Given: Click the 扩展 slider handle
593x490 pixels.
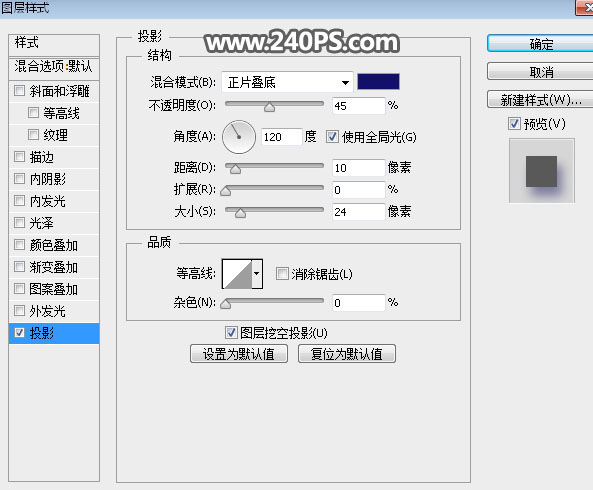Looking at the screenshot, I should pyautogui.click(x=226, y=191).
